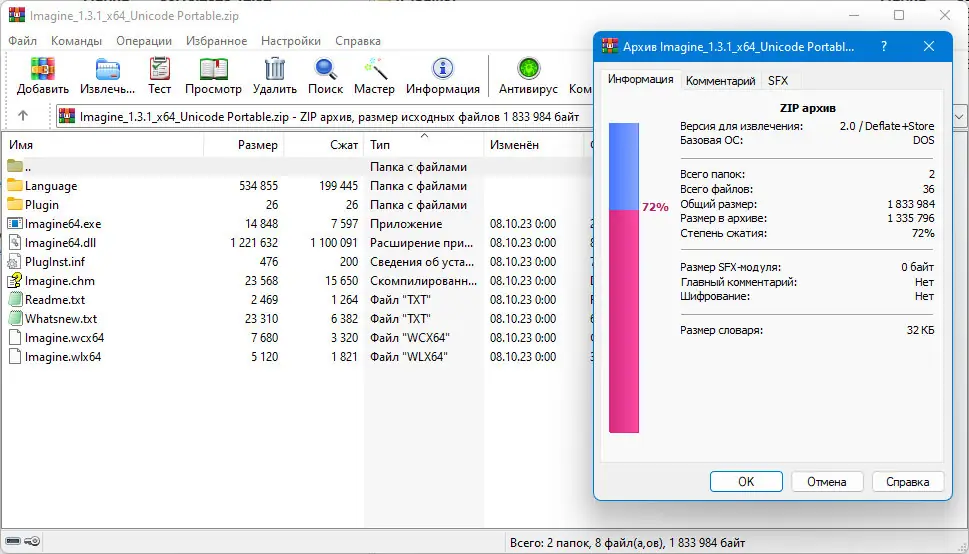Sort the list by Имя column

pos(103,145)
